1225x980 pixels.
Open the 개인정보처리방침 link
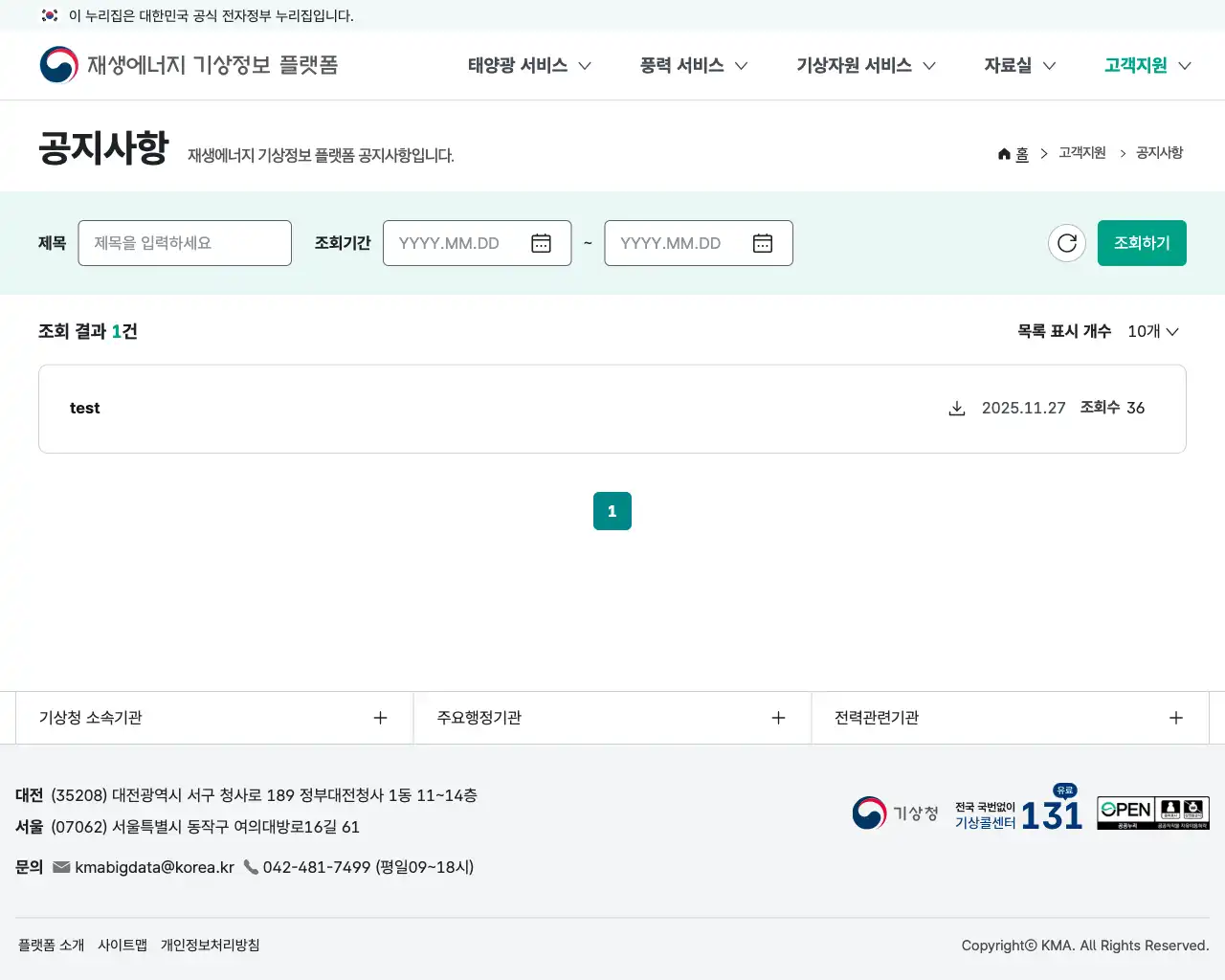point(210,945)
